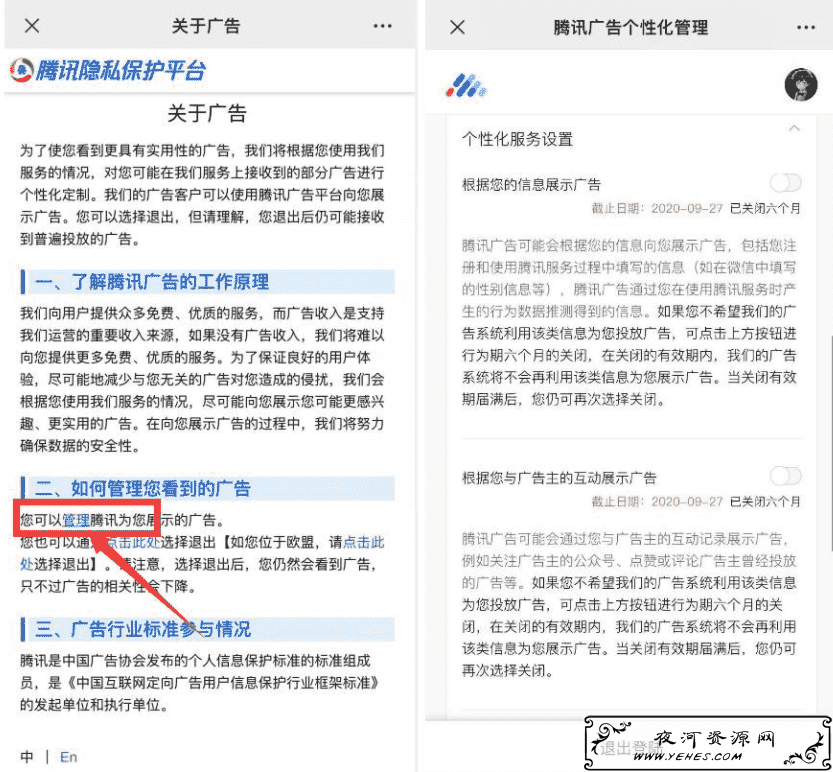Click second 截止日期: 2020-09-27 已关闭六个月 text
This screenshot has width=833, height=772.
696,502
